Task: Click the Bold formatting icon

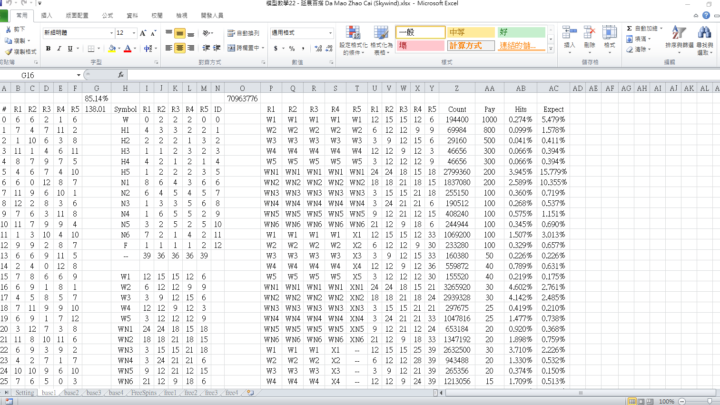Action: (48, 48)
